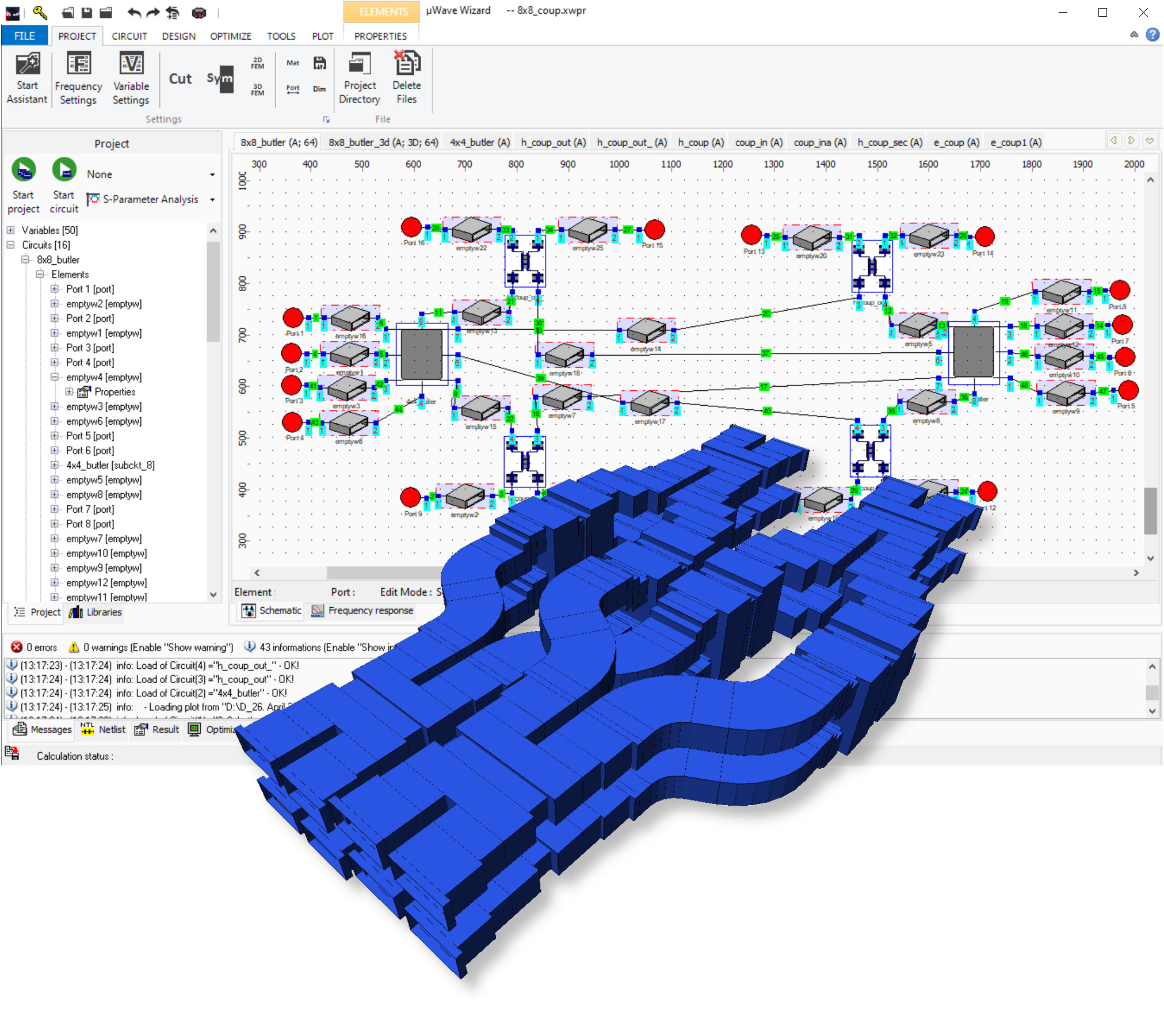Open the S-Parameter Analysis dropdown
The image size is (1164, 1036).
click(212, 200)
